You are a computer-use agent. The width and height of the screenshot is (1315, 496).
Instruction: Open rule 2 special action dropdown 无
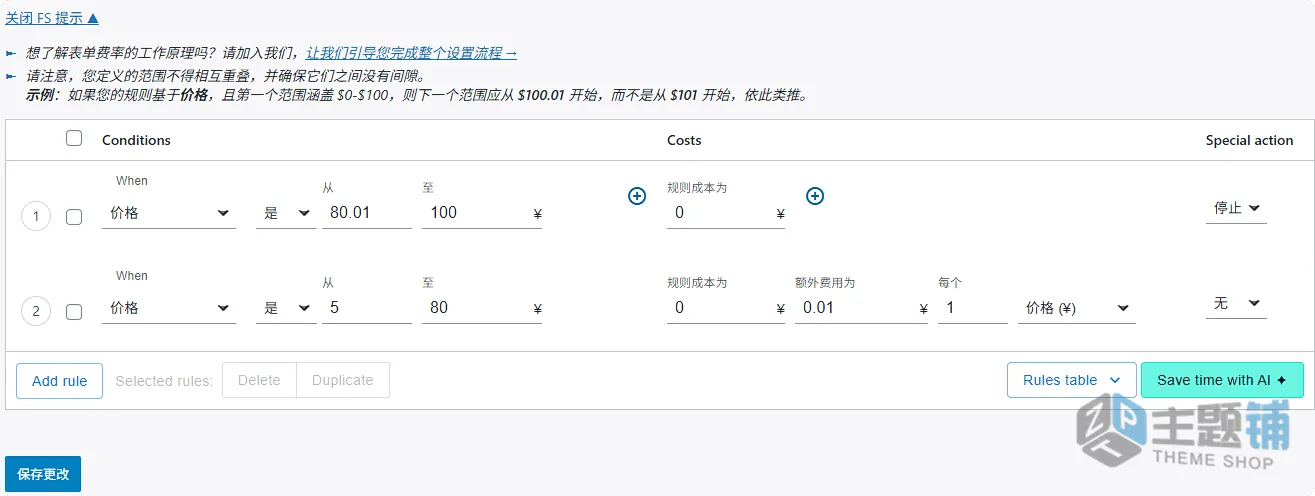[1236, 303]
